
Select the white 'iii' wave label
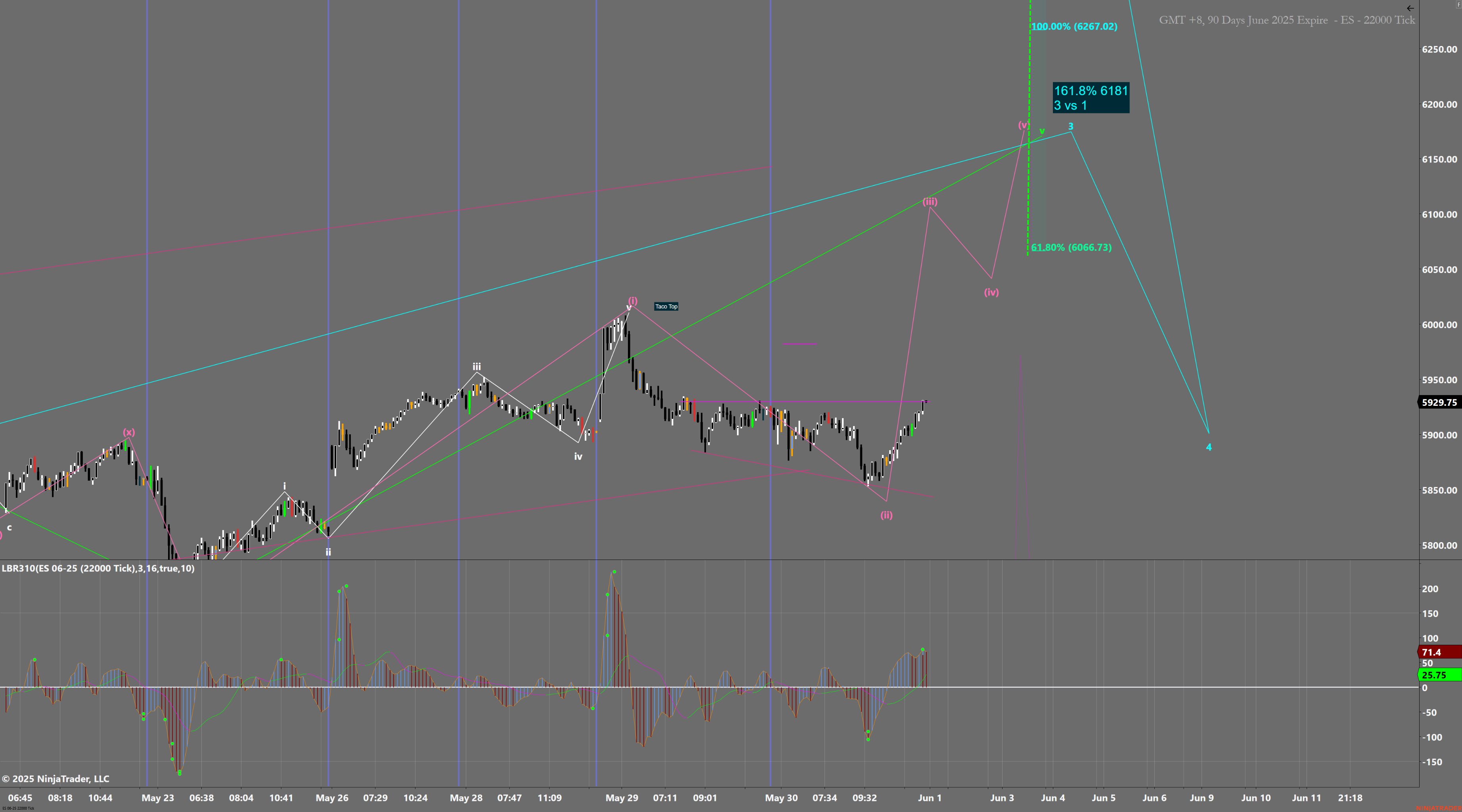477,367
